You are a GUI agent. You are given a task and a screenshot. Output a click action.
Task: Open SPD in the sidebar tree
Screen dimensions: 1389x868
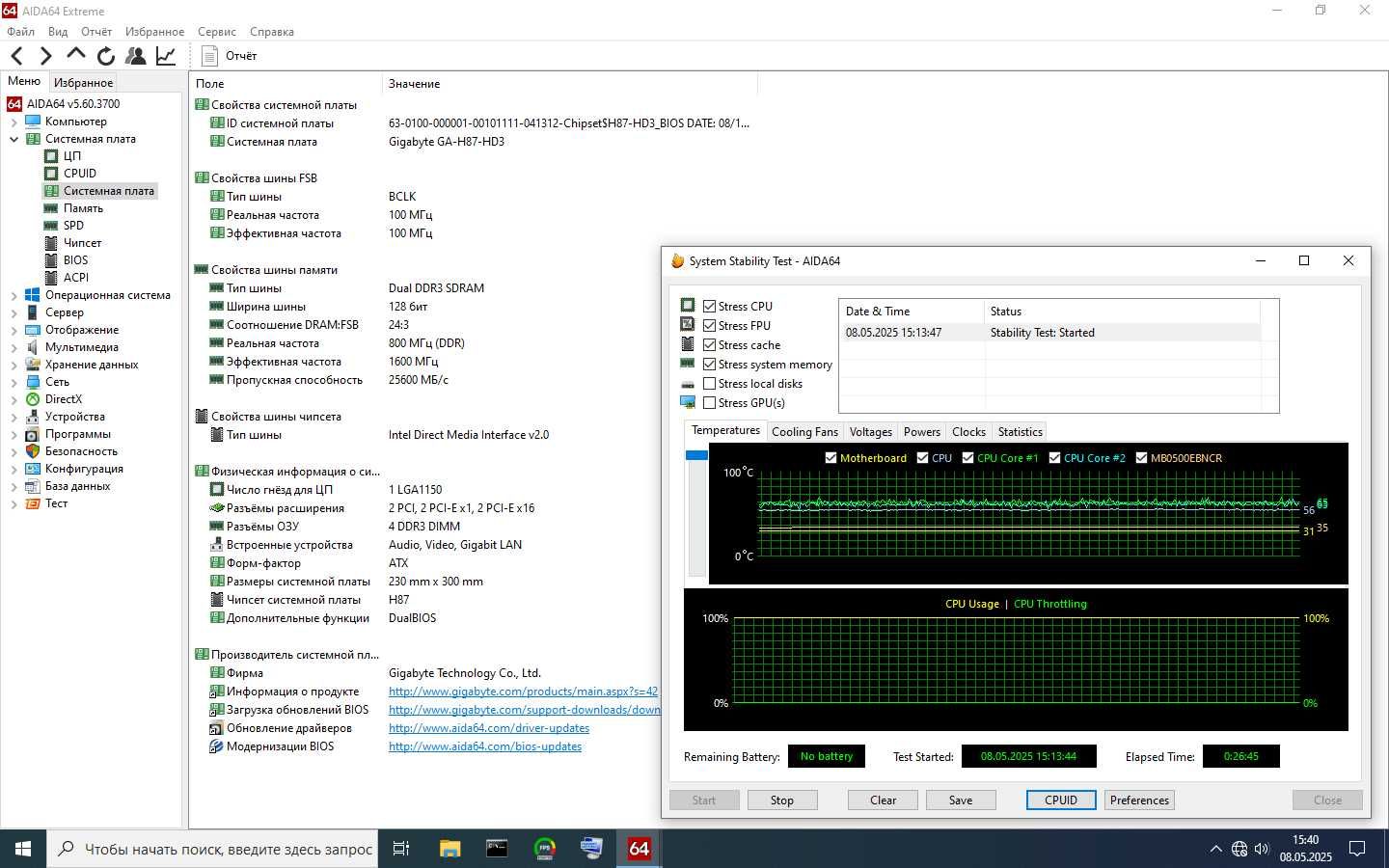coord(73,226)
